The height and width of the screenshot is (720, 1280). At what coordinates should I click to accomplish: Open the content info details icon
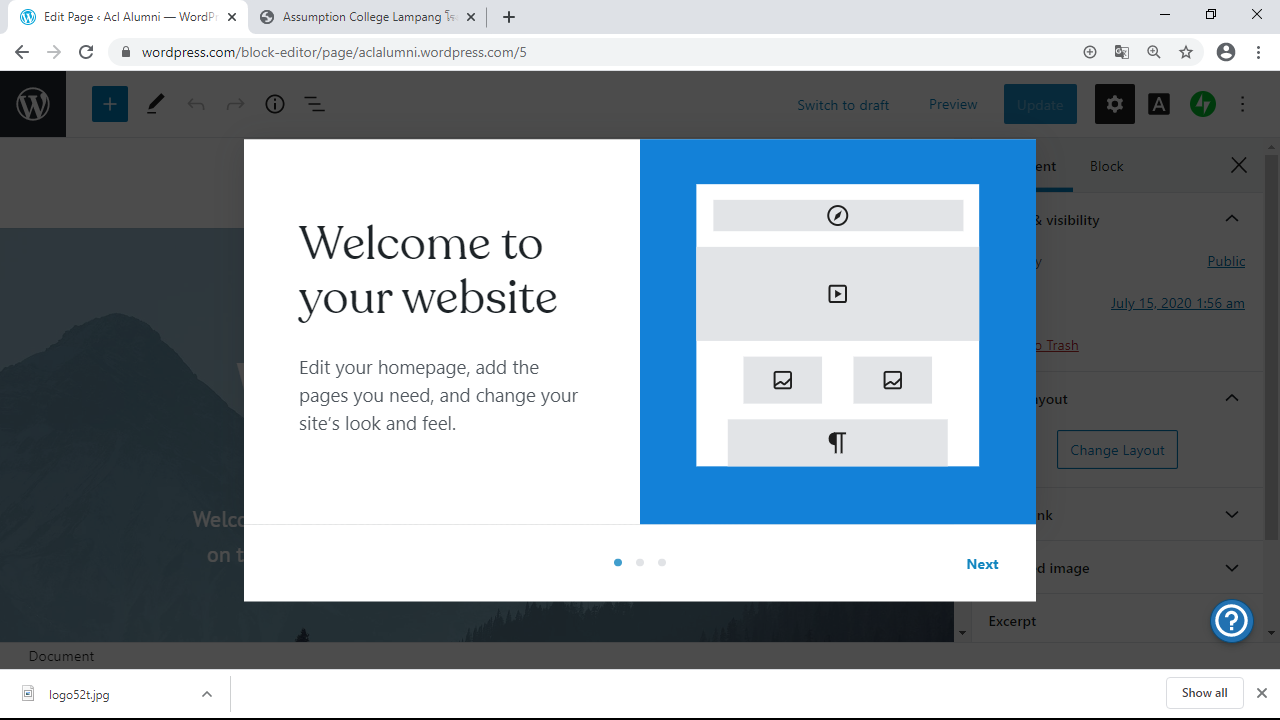(x=275, y=104)
